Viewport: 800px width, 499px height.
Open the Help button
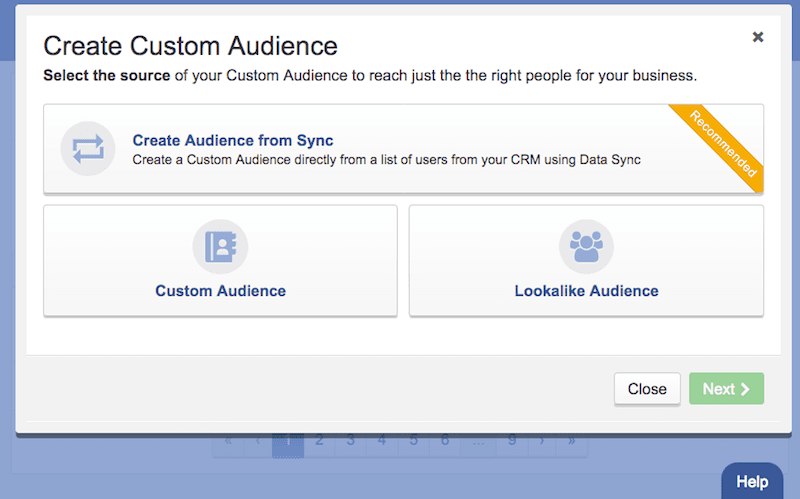click(752, 481)
